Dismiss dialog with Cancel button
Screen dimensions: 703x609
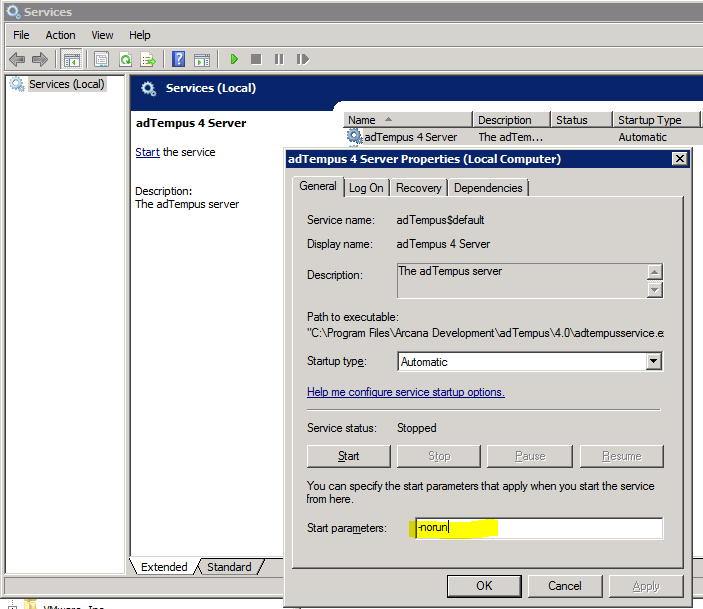point(565,586)
